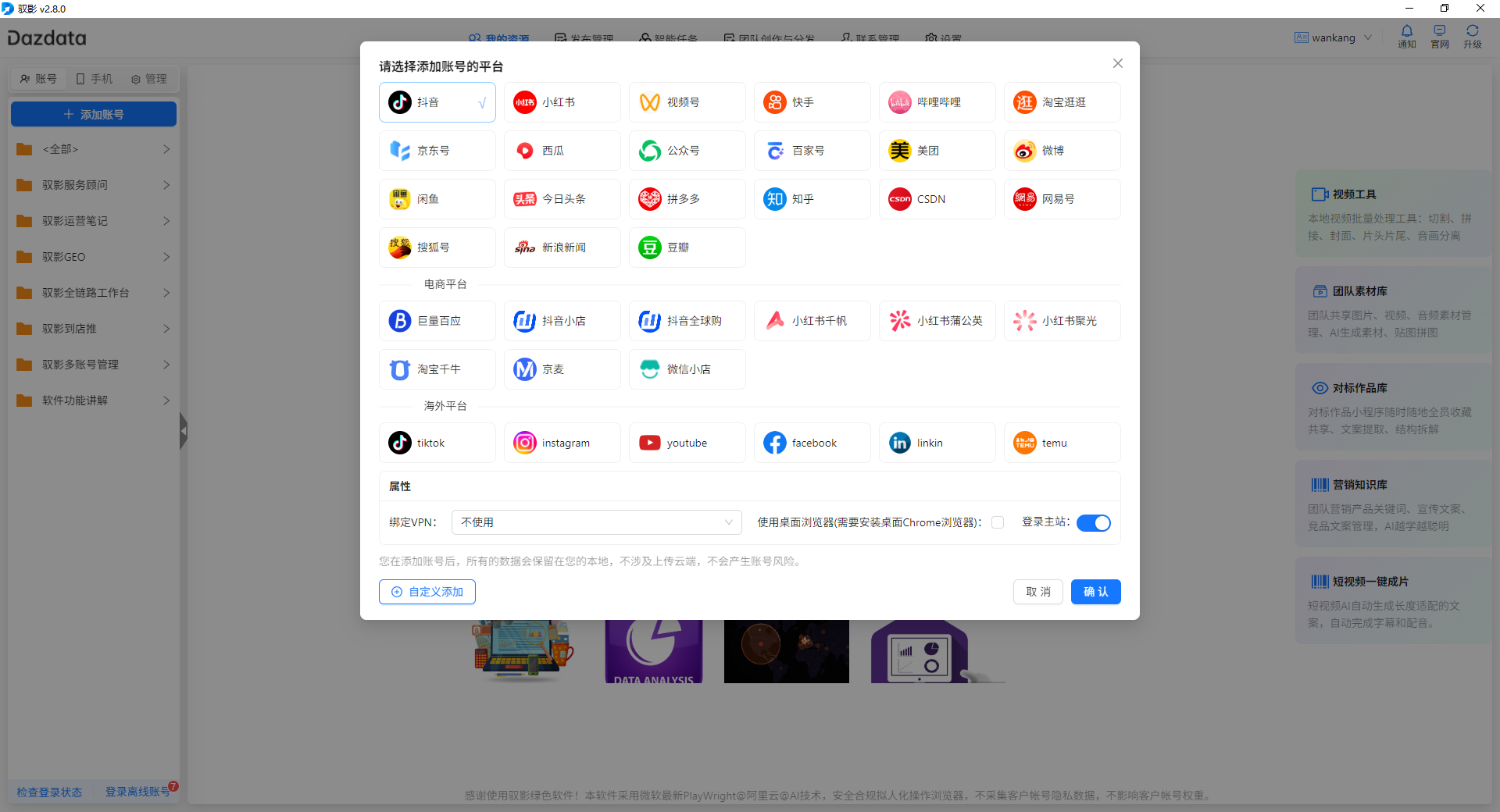The image size is (1500, 812).
Task: Pick the 搜狐号 platform icon
Action: (400, 248)
